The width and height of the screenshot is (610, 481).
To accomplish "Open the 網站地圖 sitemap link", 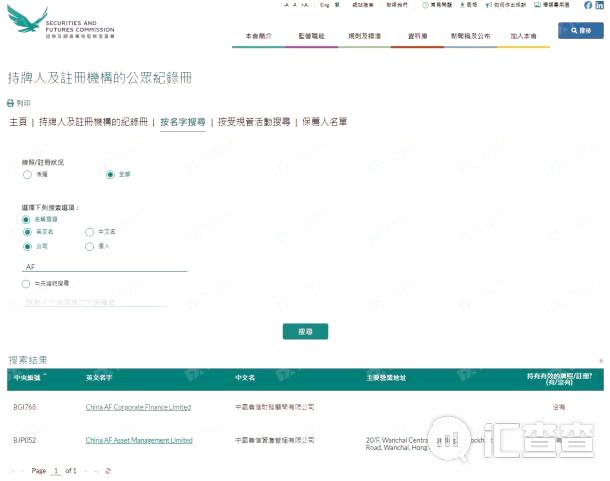I will pos(363,5).
